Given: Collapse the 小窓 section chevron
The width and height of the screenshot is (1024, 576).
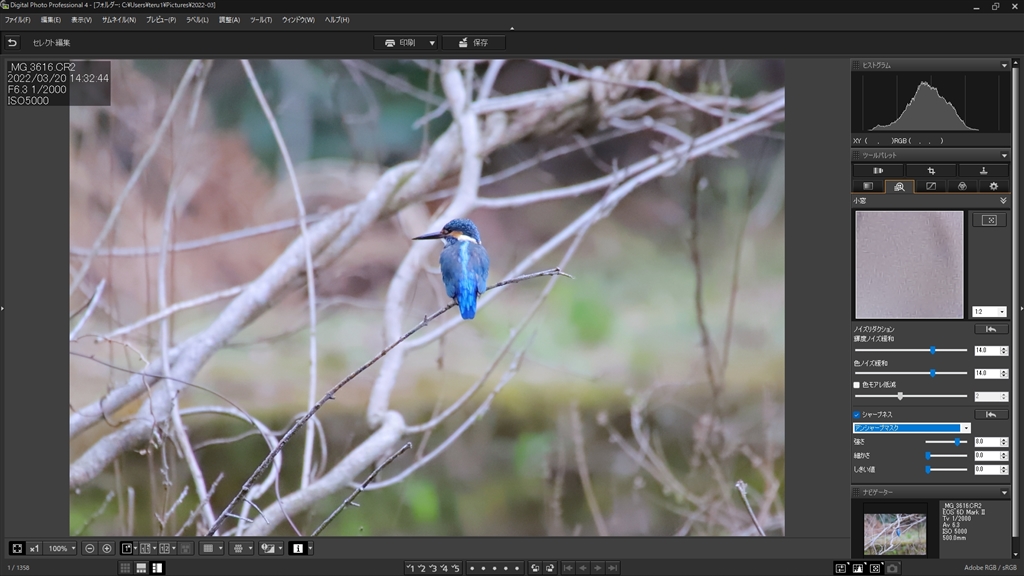Looking at the screenshot, I should (x=1003, y=200).
